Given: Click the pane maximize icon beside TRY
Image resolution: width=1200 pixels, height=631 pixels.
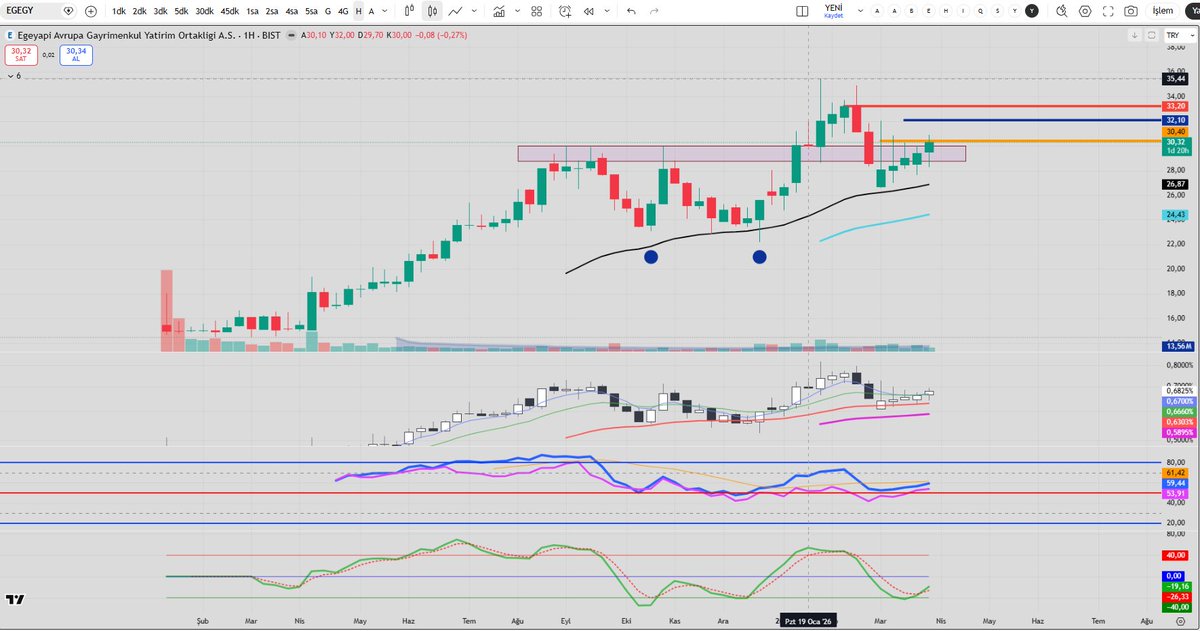Looking at the screenshot, I should coord(1151,34).
